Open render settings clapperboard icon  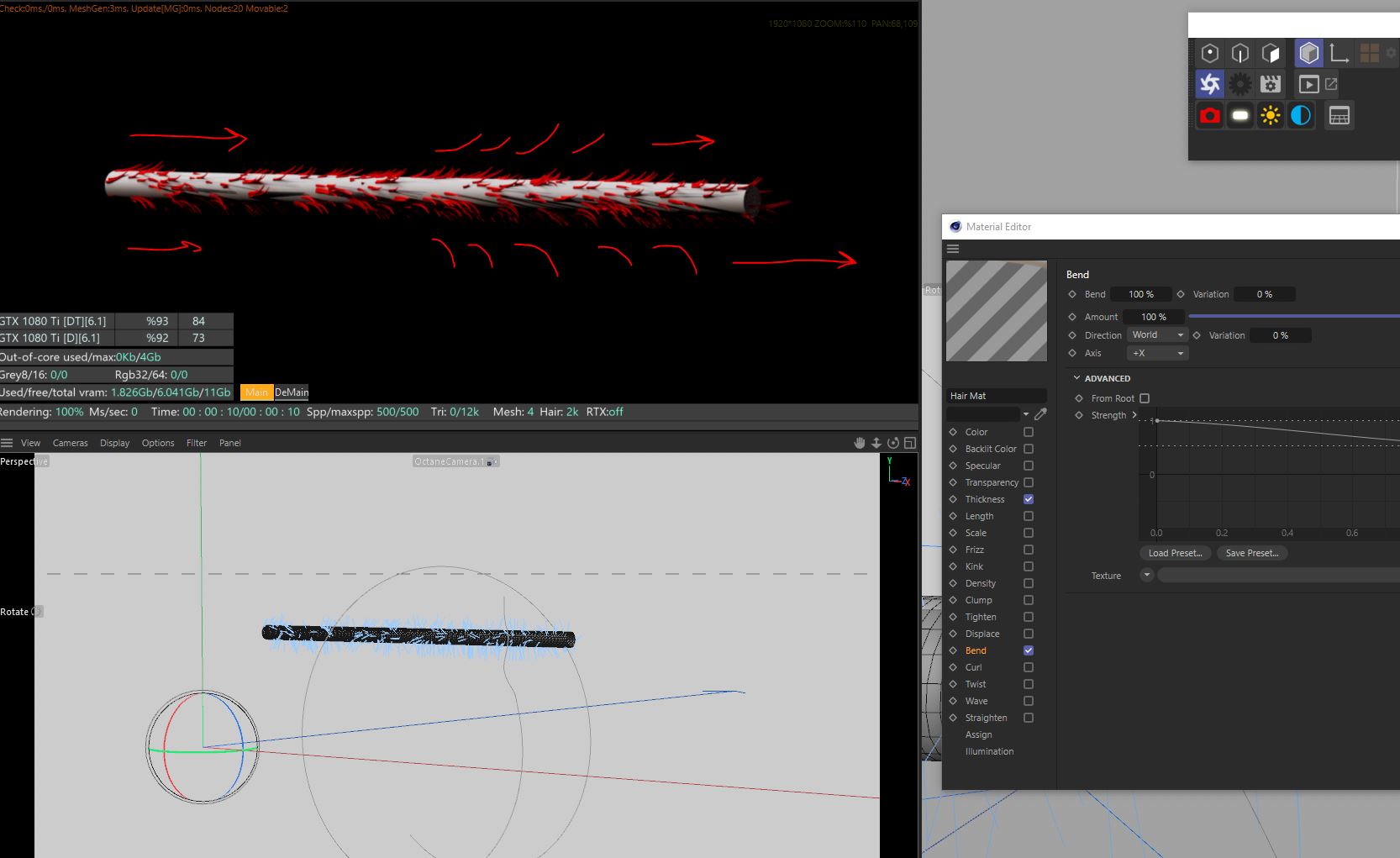pyautogui.click(x=1271, y=84)
